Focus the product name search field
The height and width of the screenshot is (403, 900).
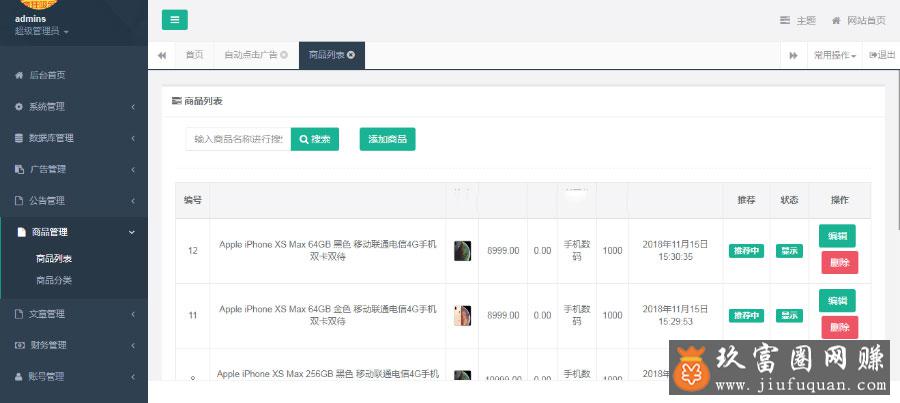click(x=238, y=140)
